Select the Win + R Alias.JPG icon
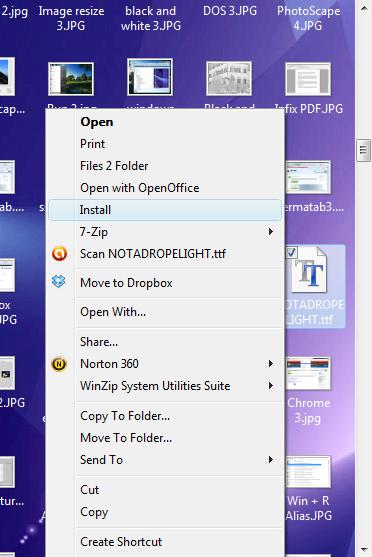The width and height of the screenshot is (372, 557). click(x=308, y=471)
